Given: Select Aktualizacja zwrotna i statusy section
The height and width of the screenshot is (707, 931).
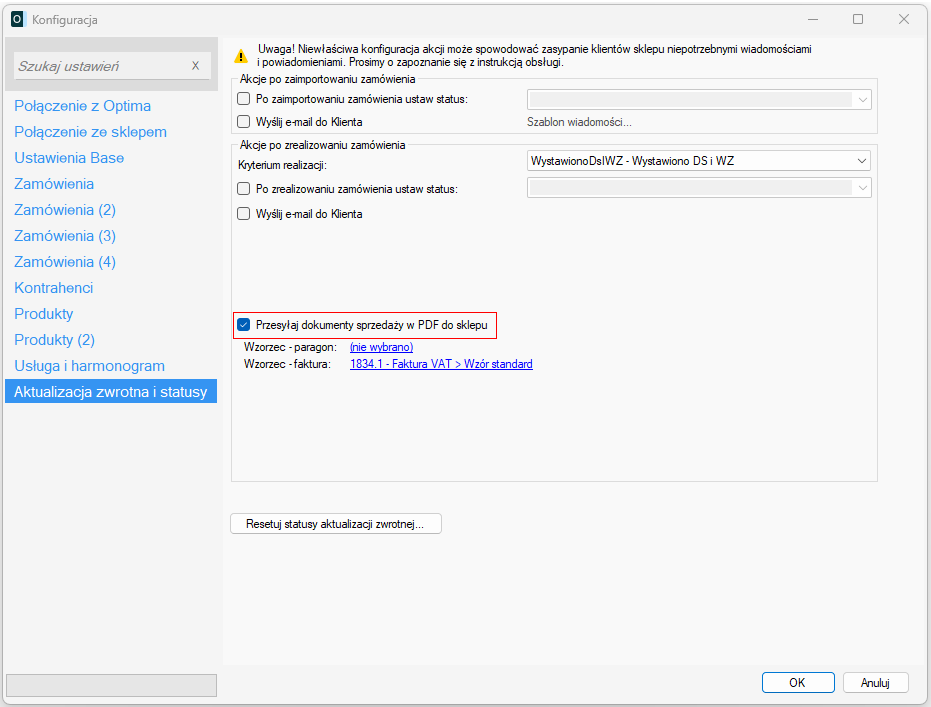Looking at the screenshot, I should coord(111,392).
